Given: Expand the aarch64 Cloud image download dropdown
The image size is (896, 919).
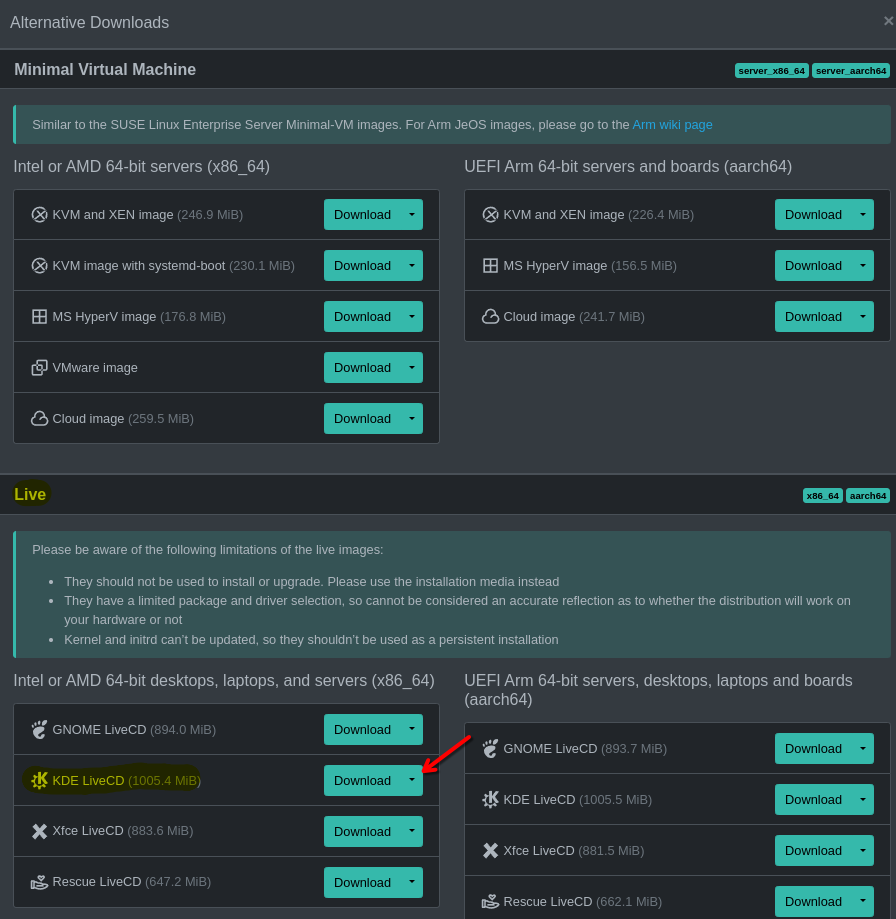Looking at the screenshot, I should 862,316.
